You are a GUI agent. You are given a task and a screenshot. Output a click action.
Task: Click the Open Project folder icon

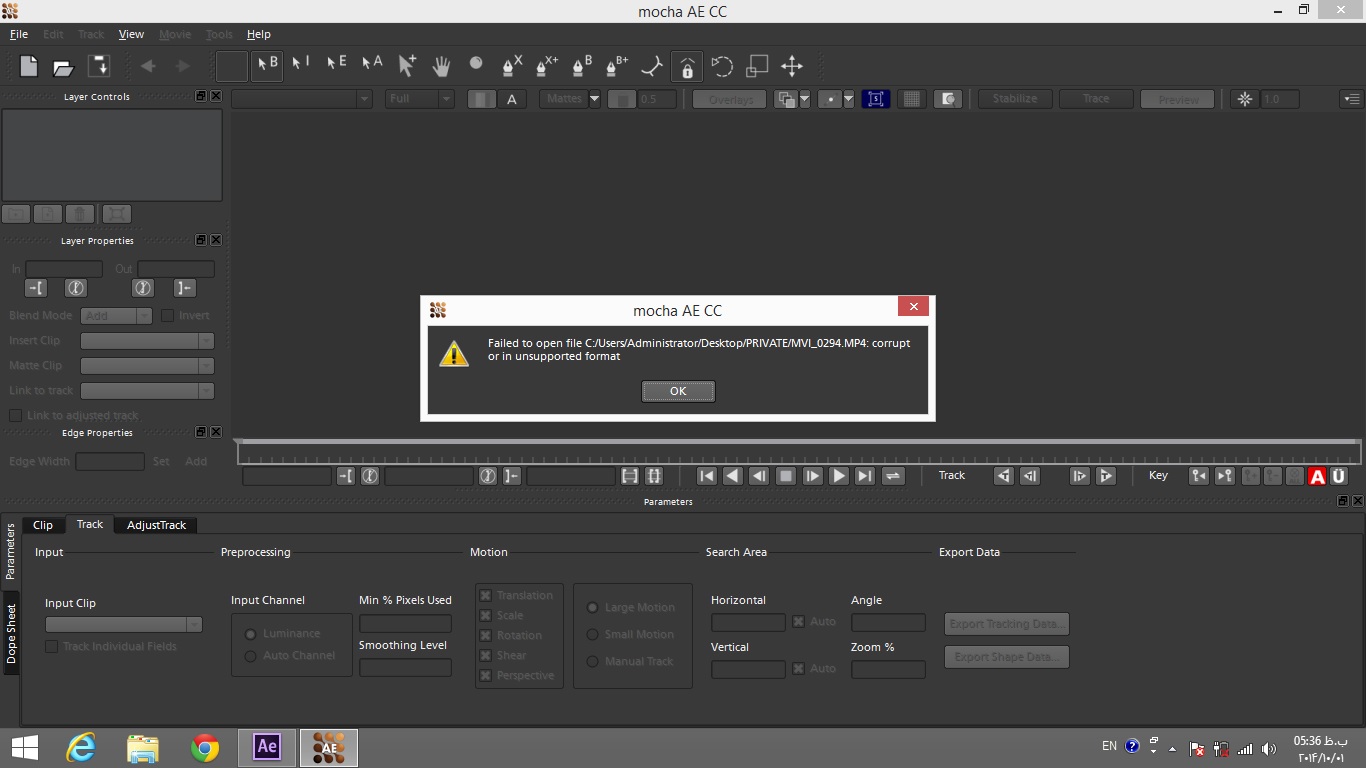point(63,67)
